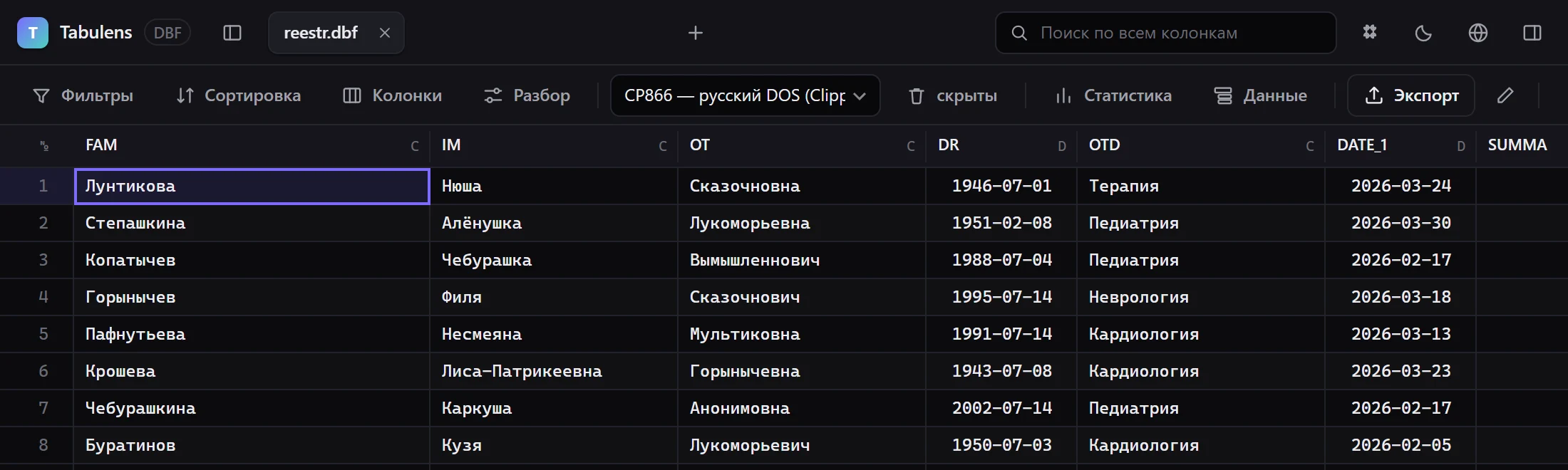Select the OTD column header
The width and height of the screenshot is (1568, 470).
click(x=1201, y=145)
